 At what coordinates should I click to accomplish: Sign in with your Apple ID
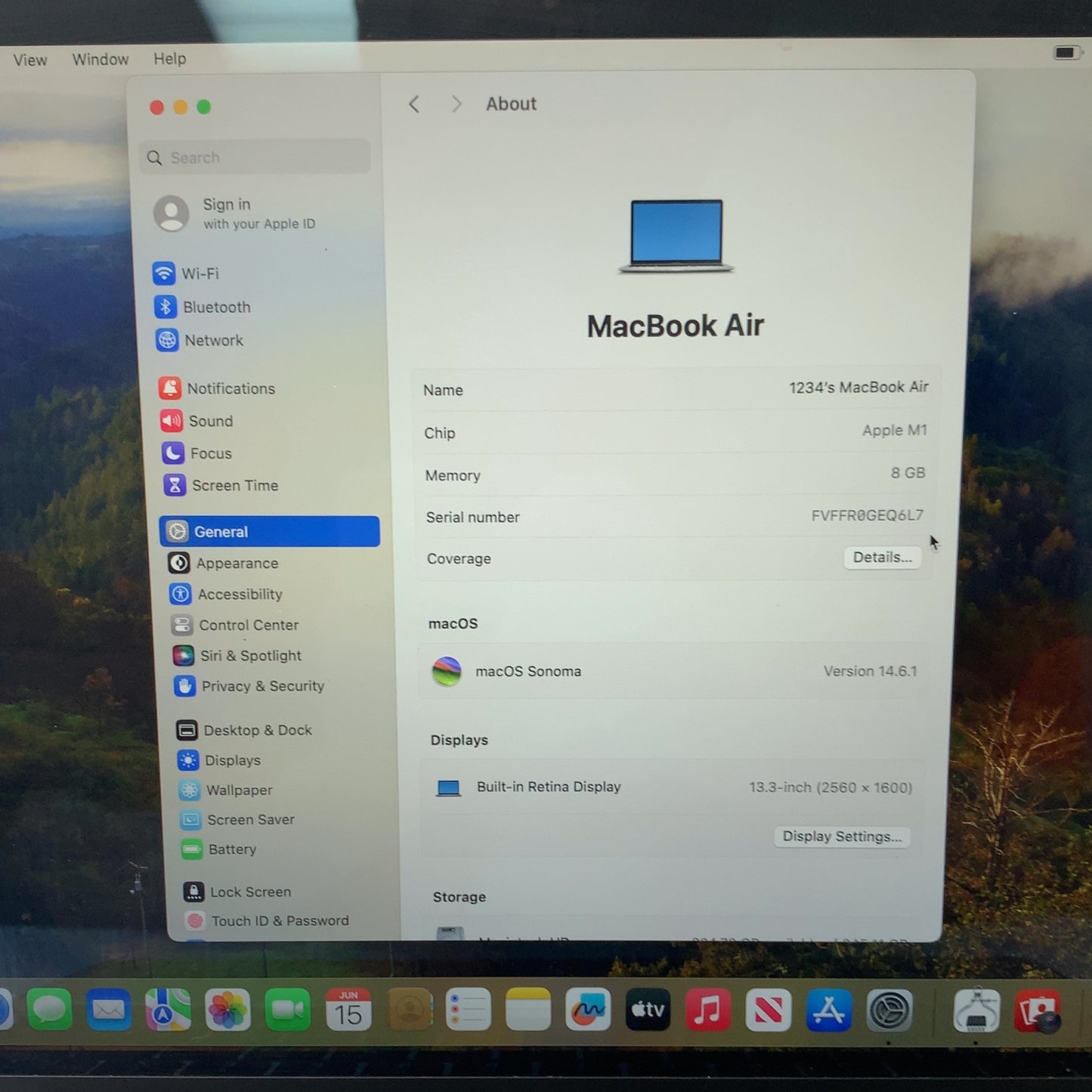[235, 214]
